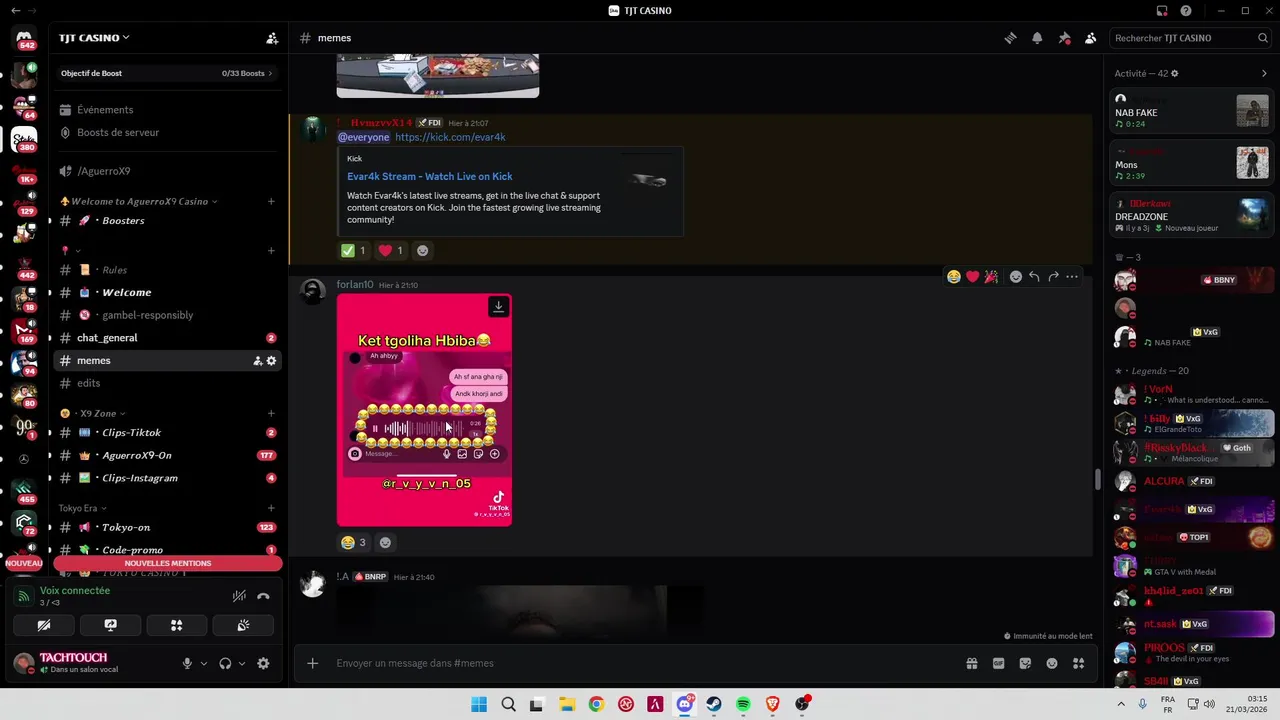This screenshot has width=1280, height=720.
Task: Open the kick.com/evar4k link
Action: 450,137
